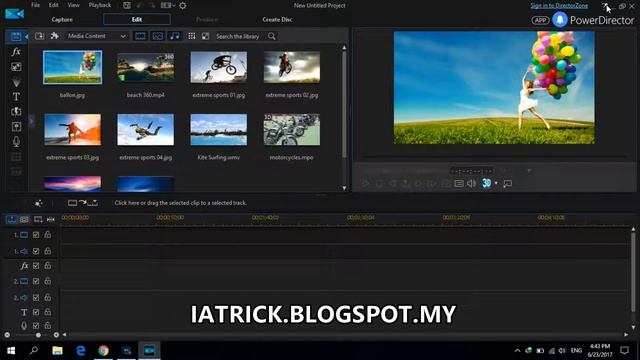Screen dimensions: 640x360
Task: Open the Media Room icon
Action: (16, 36)
